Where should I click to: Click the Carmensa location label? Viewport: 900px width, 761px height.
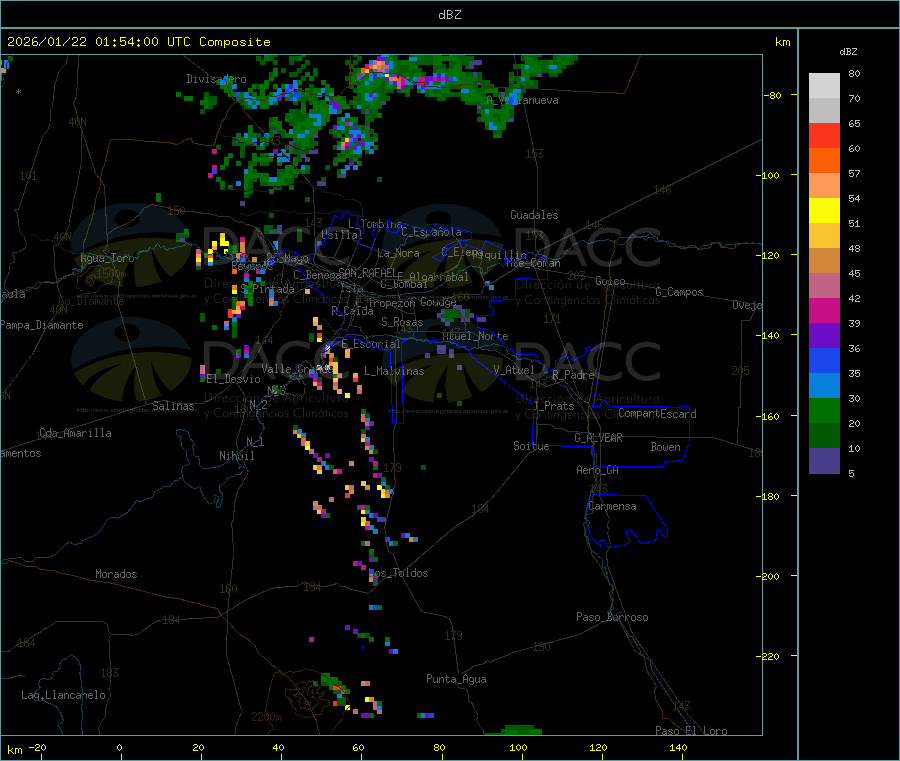612,506
